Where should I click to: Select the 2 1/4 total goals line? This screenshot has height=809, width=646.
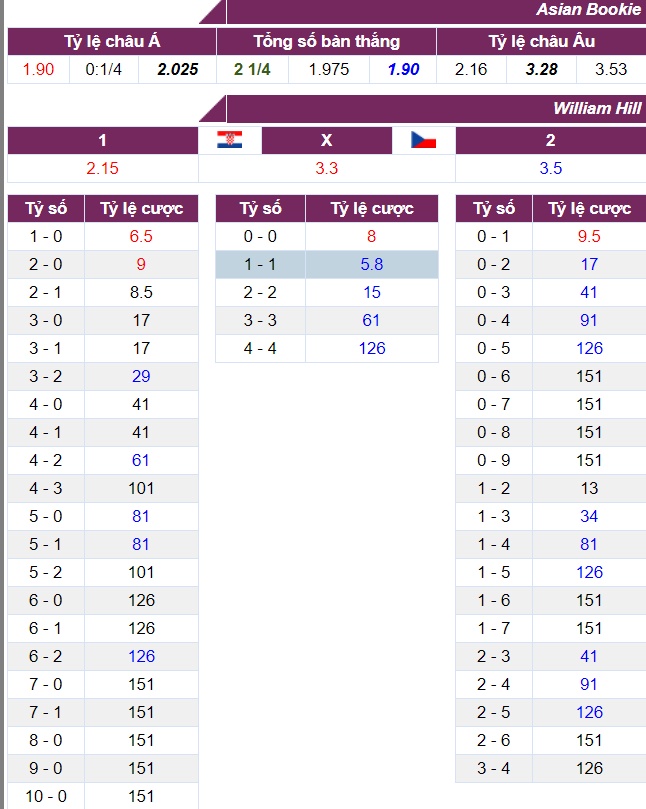(253, 69)
